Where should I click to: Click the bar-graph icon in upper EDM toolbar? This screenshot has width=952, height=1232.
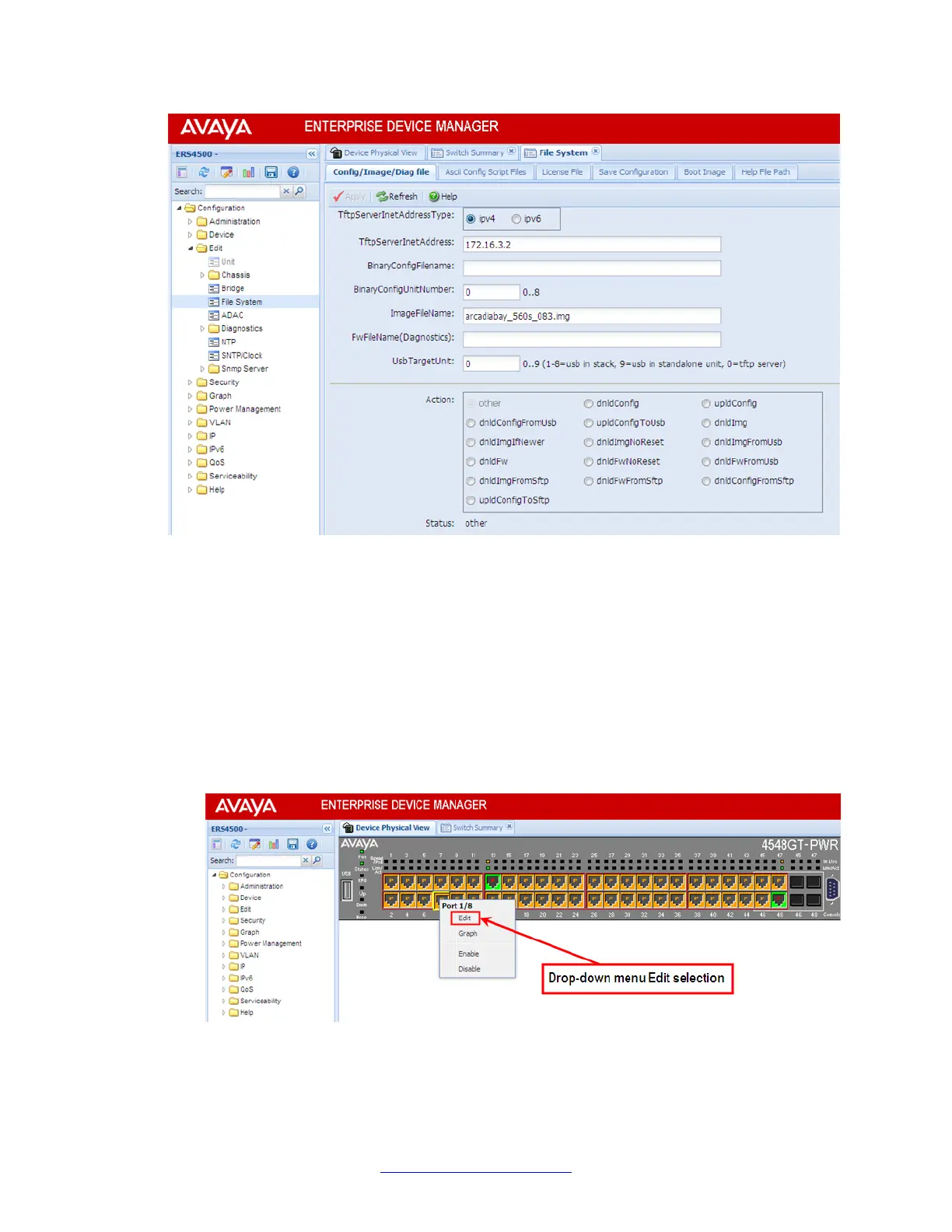click(249, 173)
